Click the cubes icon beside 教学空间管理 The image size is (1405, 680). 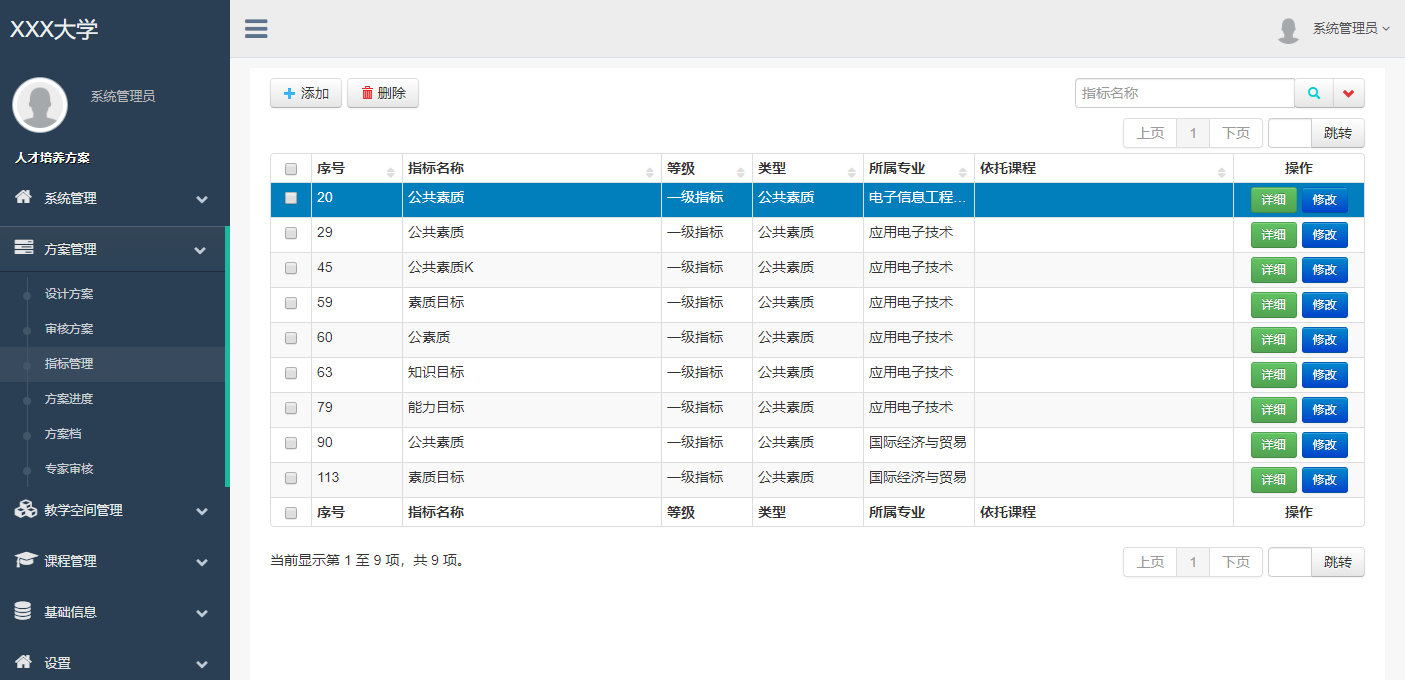click(x=25, y=509)
